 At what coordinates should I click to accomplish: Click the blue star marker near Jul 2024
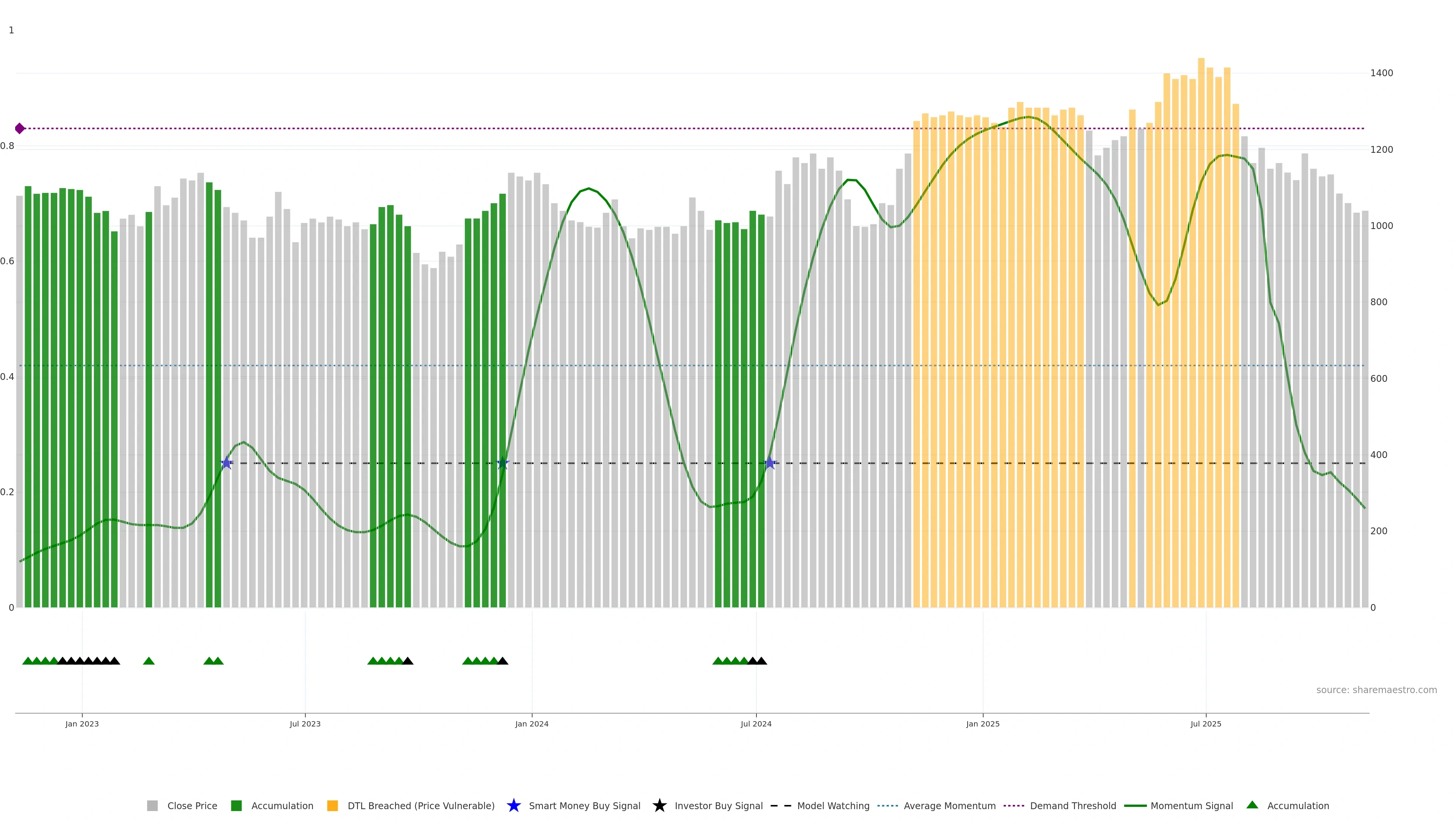(770, 463)
